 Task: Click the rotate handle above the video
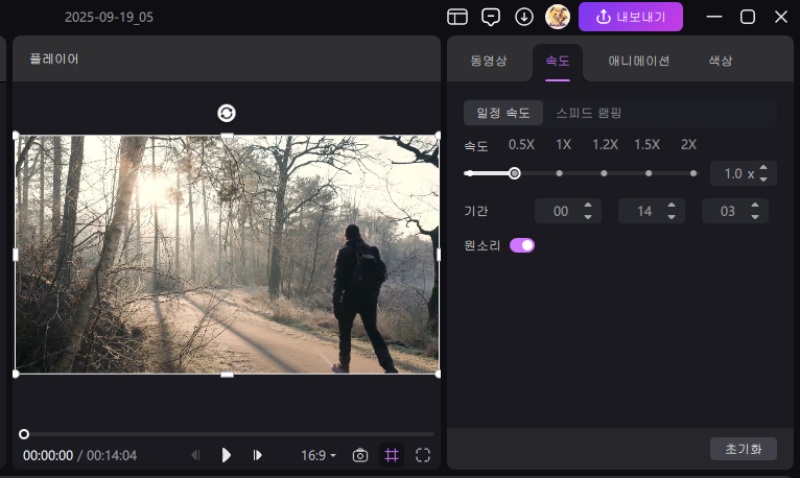pyautogui.click(x=227, y=113)
